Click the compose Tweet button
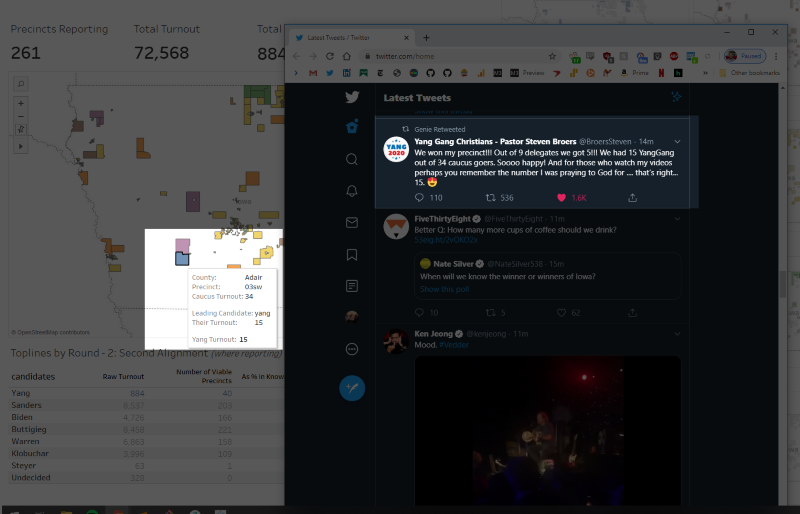This screenshot has height=514, width=800. coord(352,387)
